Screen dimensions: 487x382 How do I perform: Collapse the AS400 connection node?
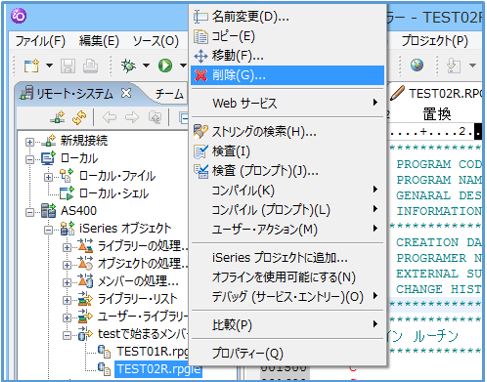click(30, 212)
